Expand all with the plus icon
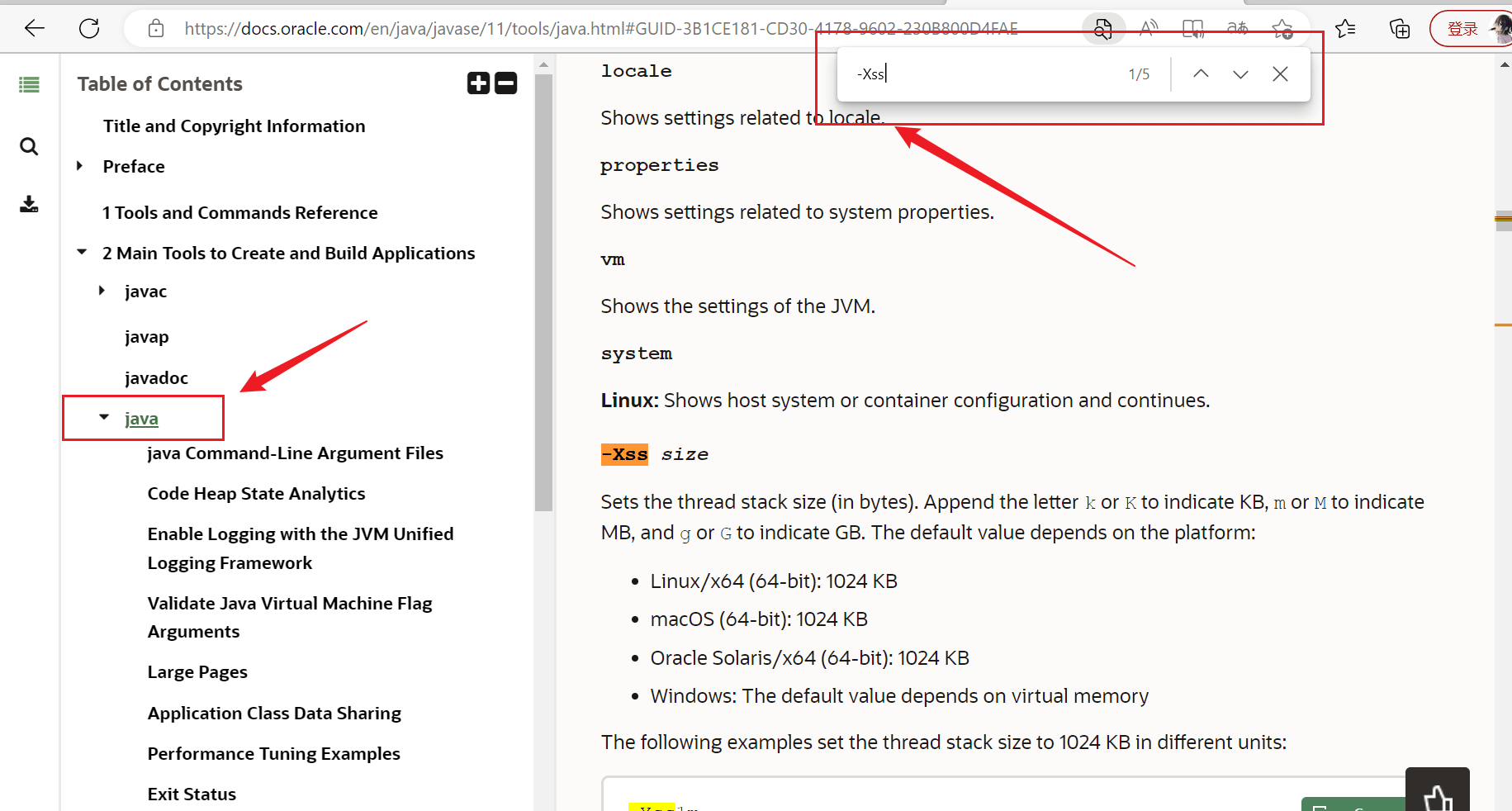 click(x=478, y=83)
